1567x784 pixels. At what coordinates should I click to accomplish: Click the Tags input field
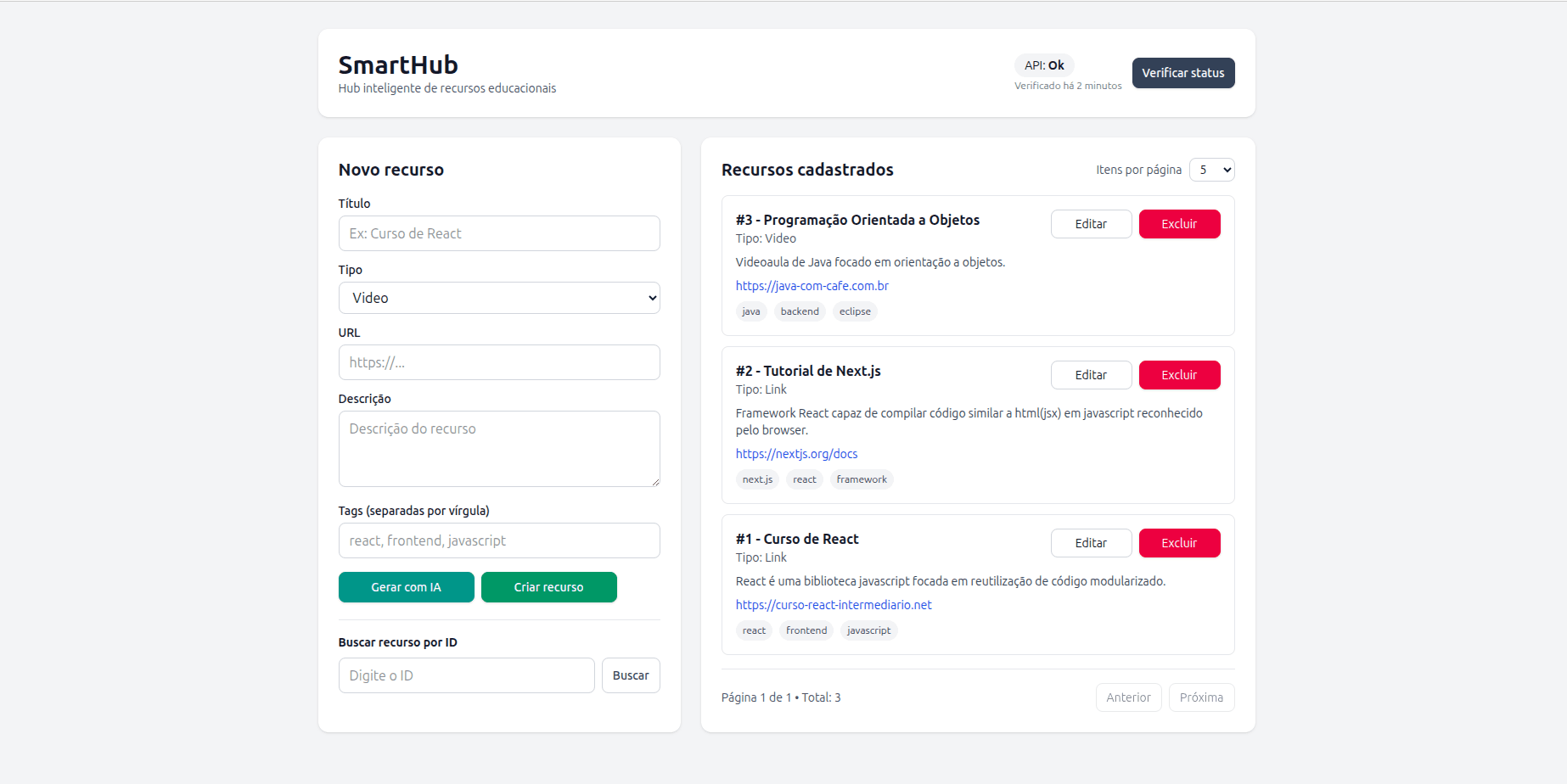pyautogui.click(x=499, y=540)
